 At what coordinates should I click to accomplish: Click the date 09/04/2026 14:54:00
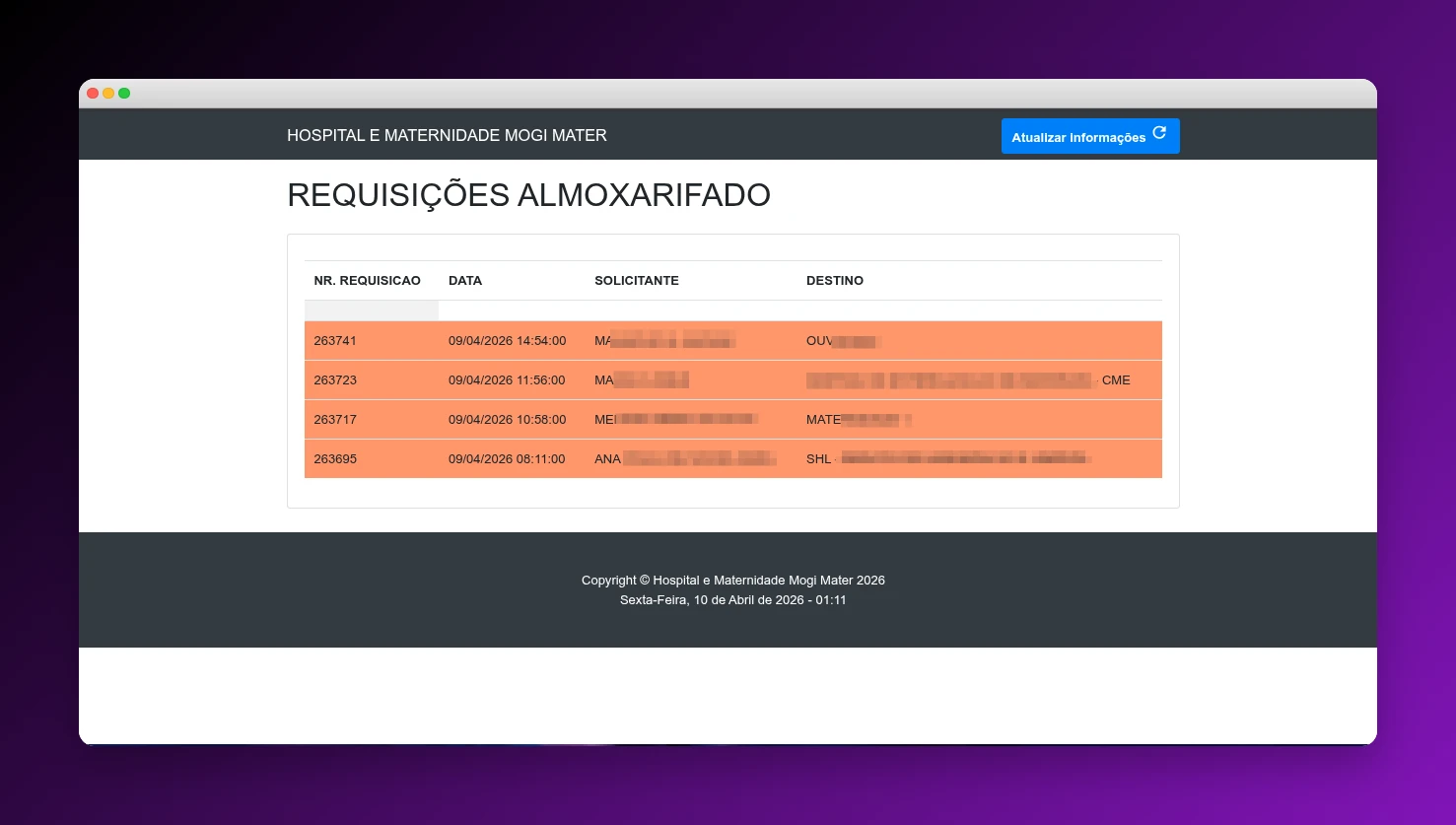tap(508, 341)
